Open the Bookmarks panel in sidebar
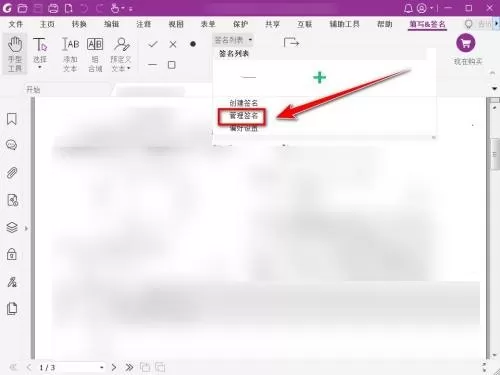The image size is (500, 375). (x=12, y=119)
